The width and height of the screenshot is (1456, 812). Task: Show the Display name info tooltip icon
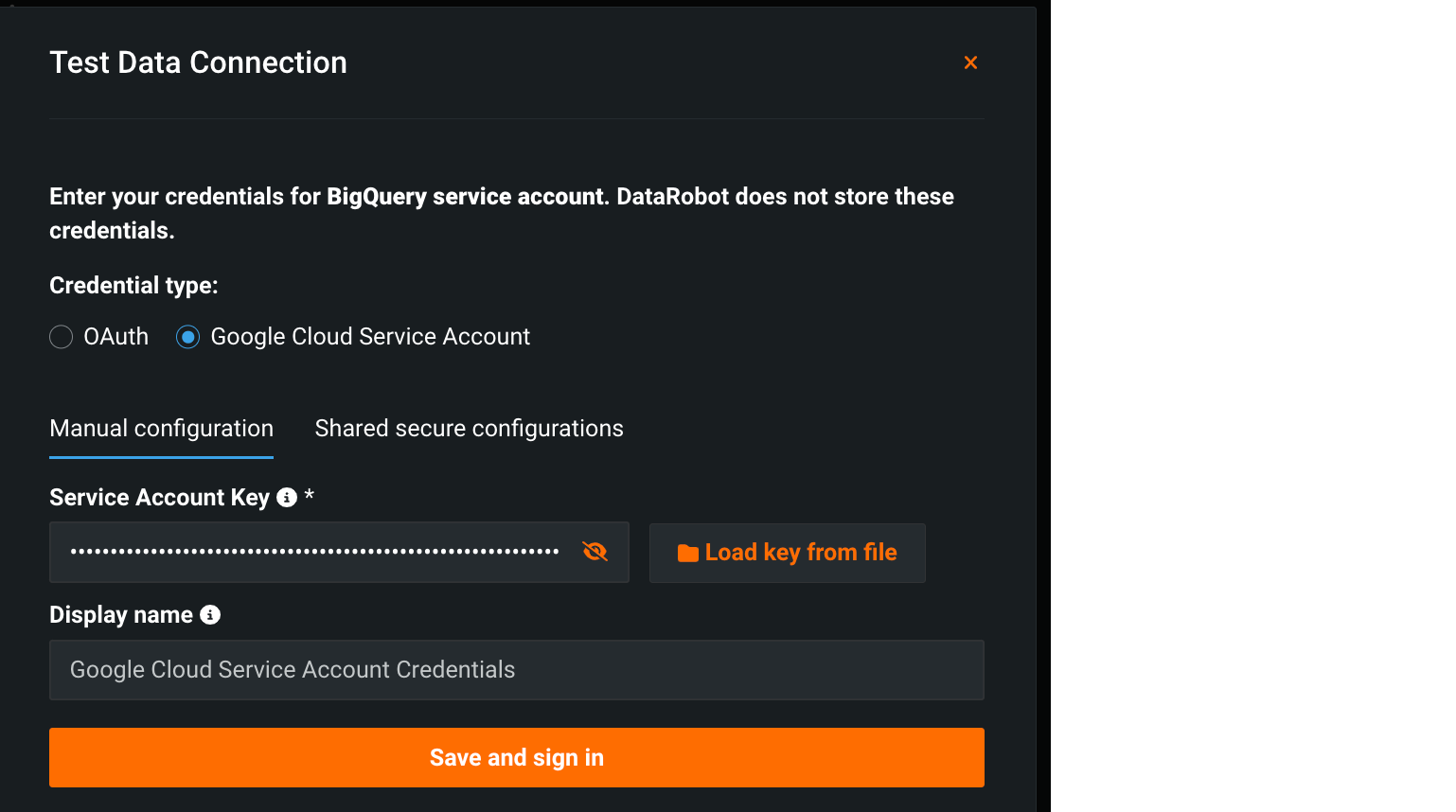tap(210, 615)
